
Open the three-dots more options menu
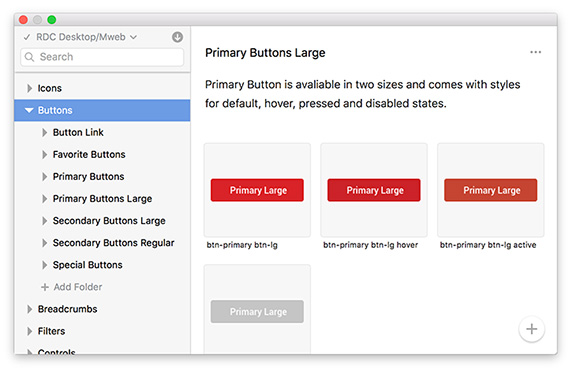(x=535, y=52)
